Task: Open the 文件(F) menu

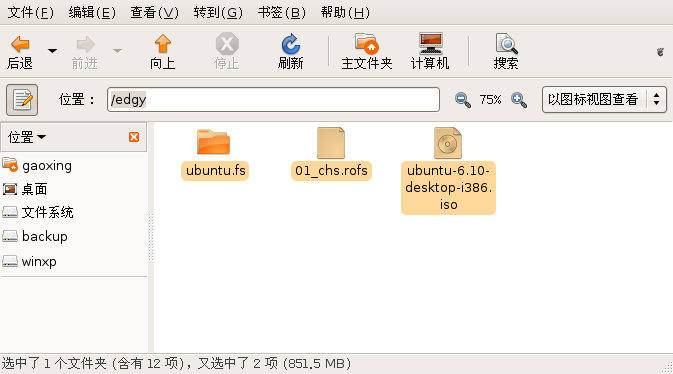Action: [x=31, y=12]
